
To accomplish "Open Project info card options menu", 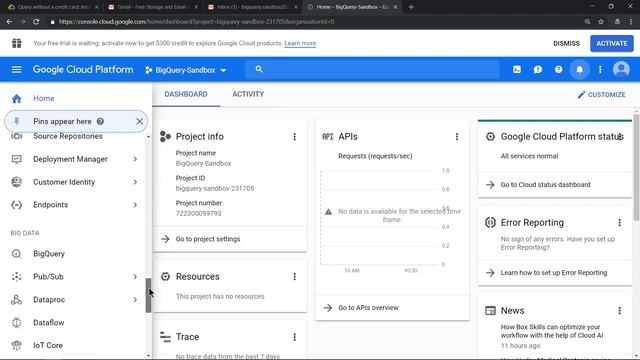I will pos(294,137).
